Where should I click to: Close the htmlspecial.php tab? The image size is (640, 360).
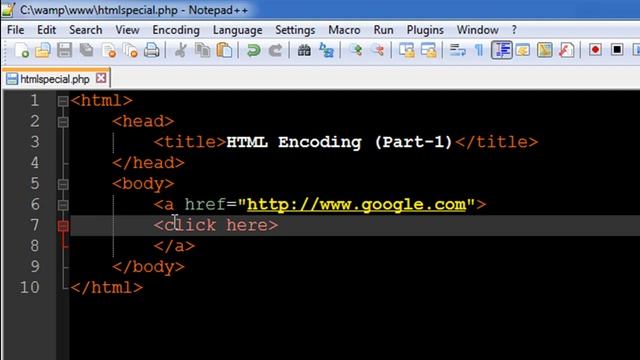tap(101, 78)
